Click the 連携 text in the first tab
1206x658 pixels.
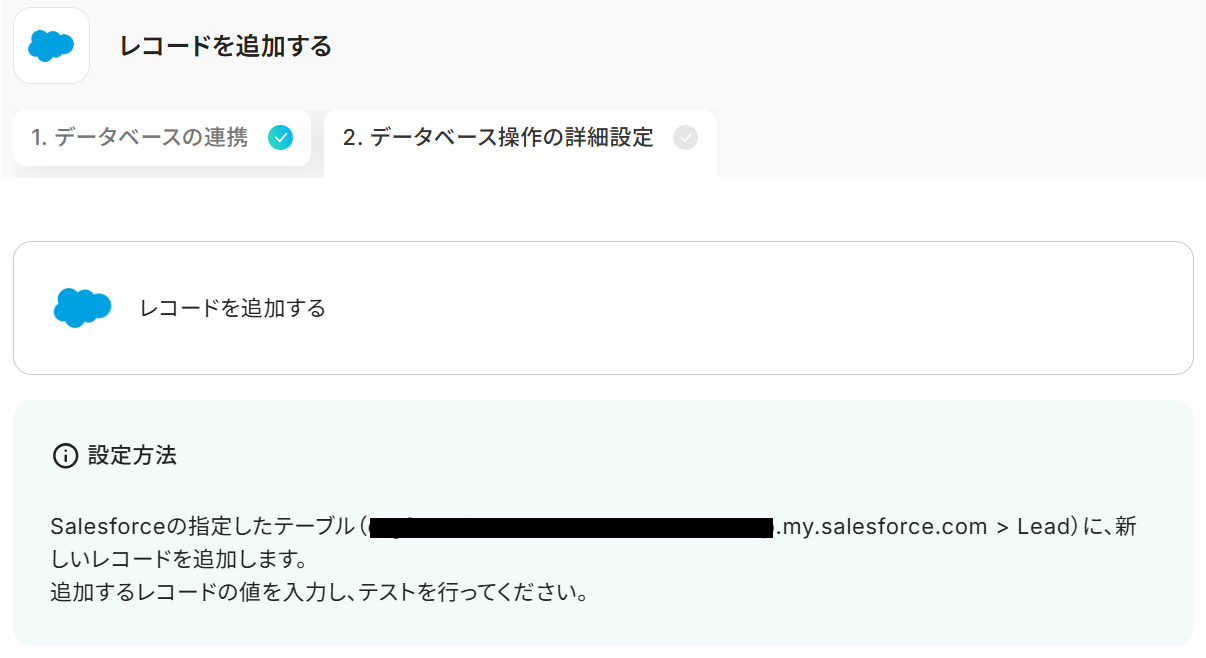pos(226,138)
